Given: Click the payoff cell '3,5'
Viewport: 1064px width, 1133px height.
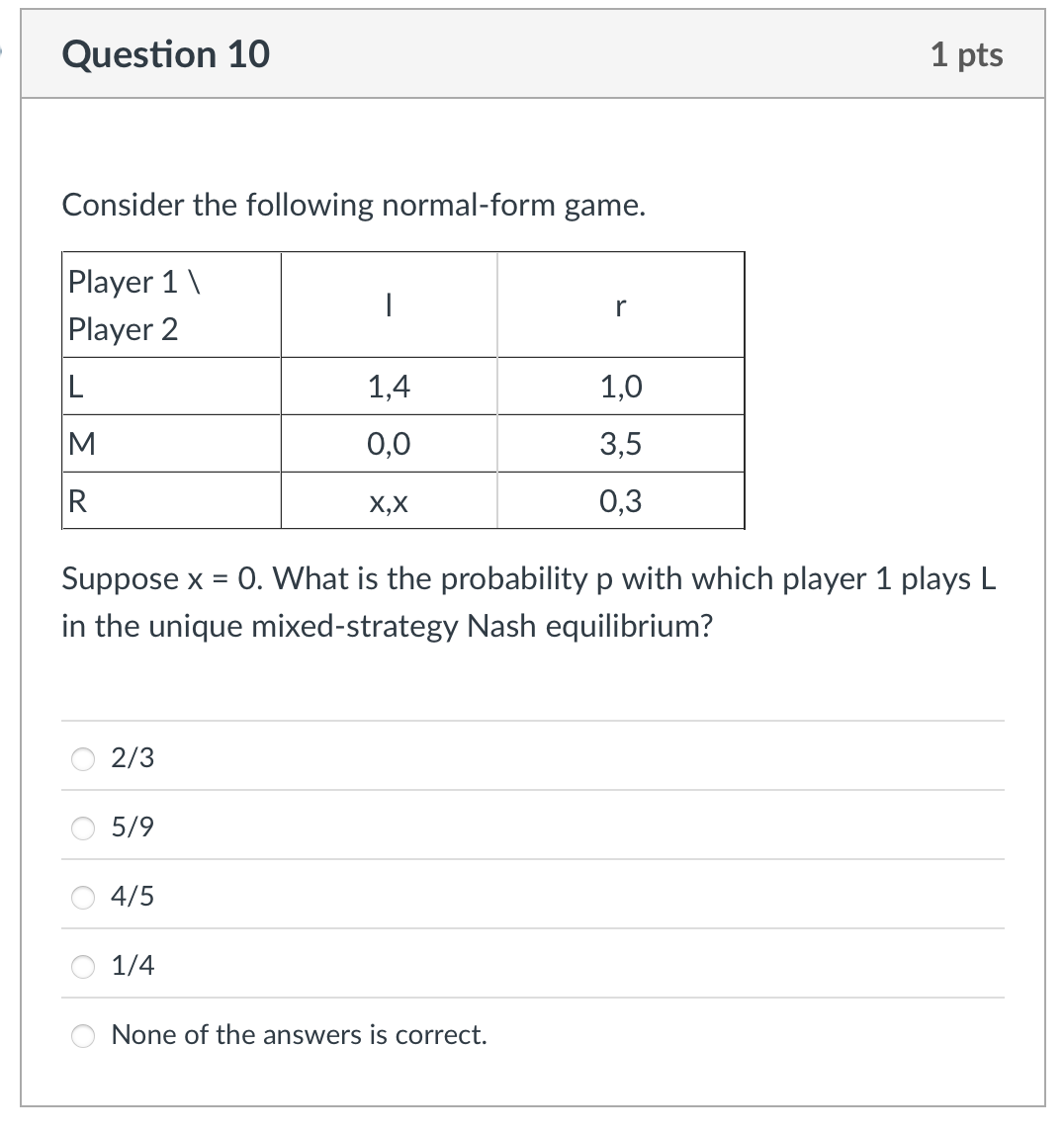Looking at the screenshot, I should [x=620, y=443].
